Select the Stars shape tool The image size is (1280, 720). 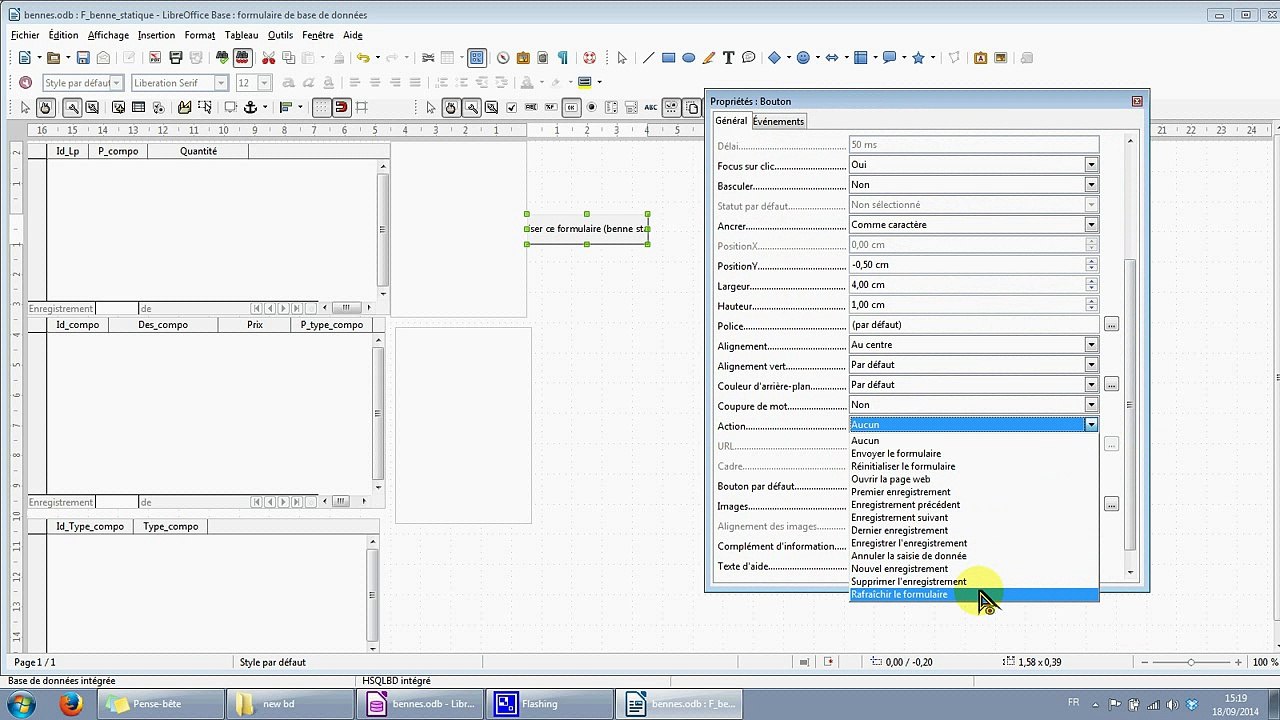click(918, 58)
